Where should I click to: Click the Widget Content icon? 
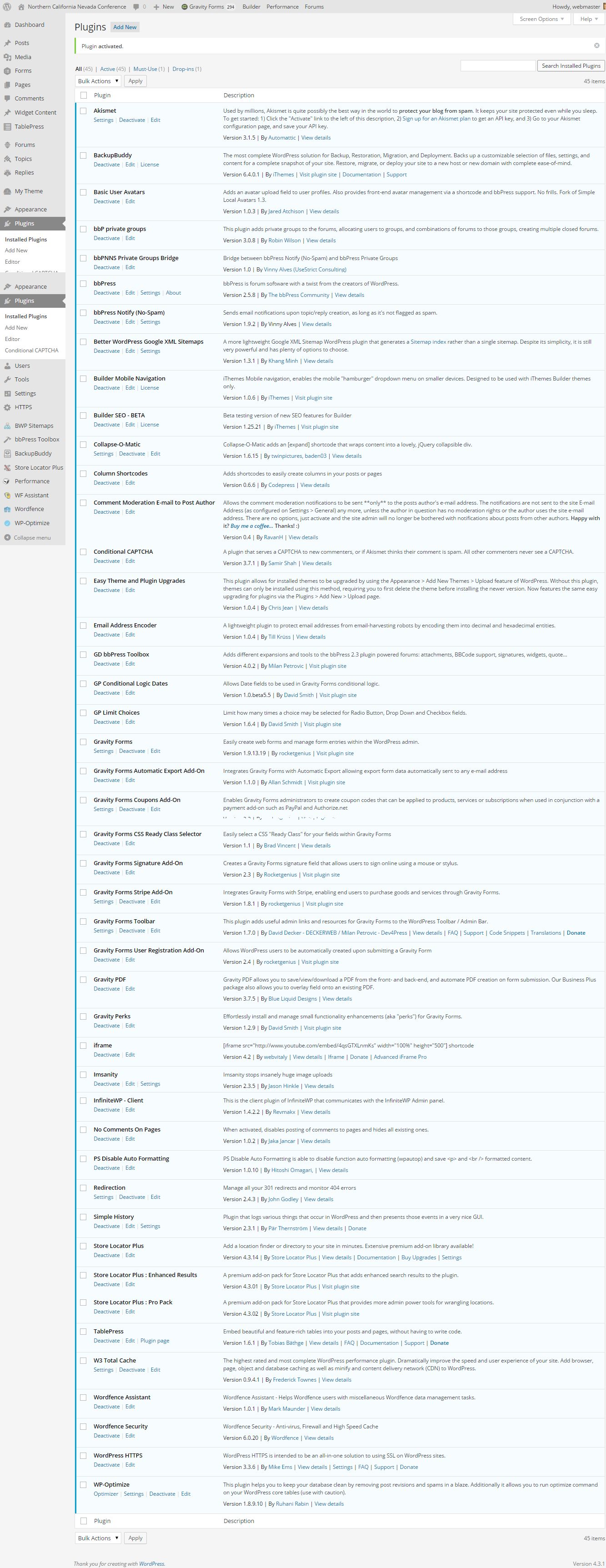click(7, 113)
